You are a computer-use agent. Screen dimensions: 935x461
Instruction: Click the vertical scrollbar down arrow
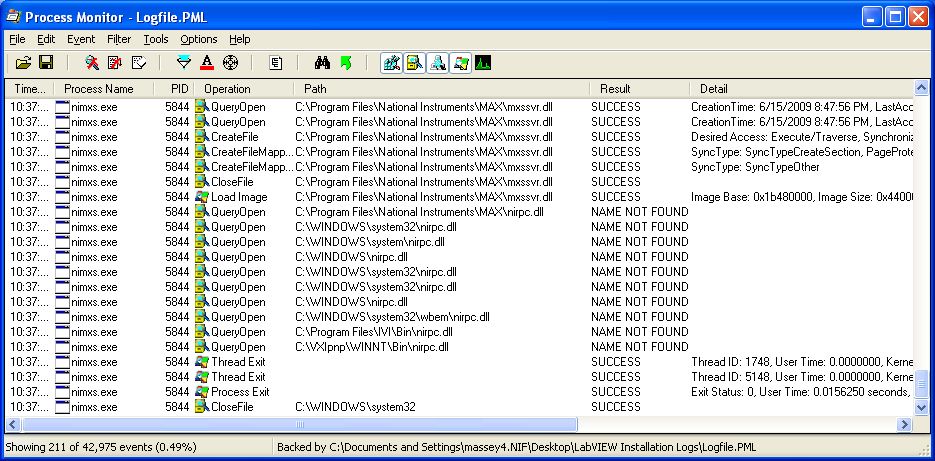[x=921, y=408]
